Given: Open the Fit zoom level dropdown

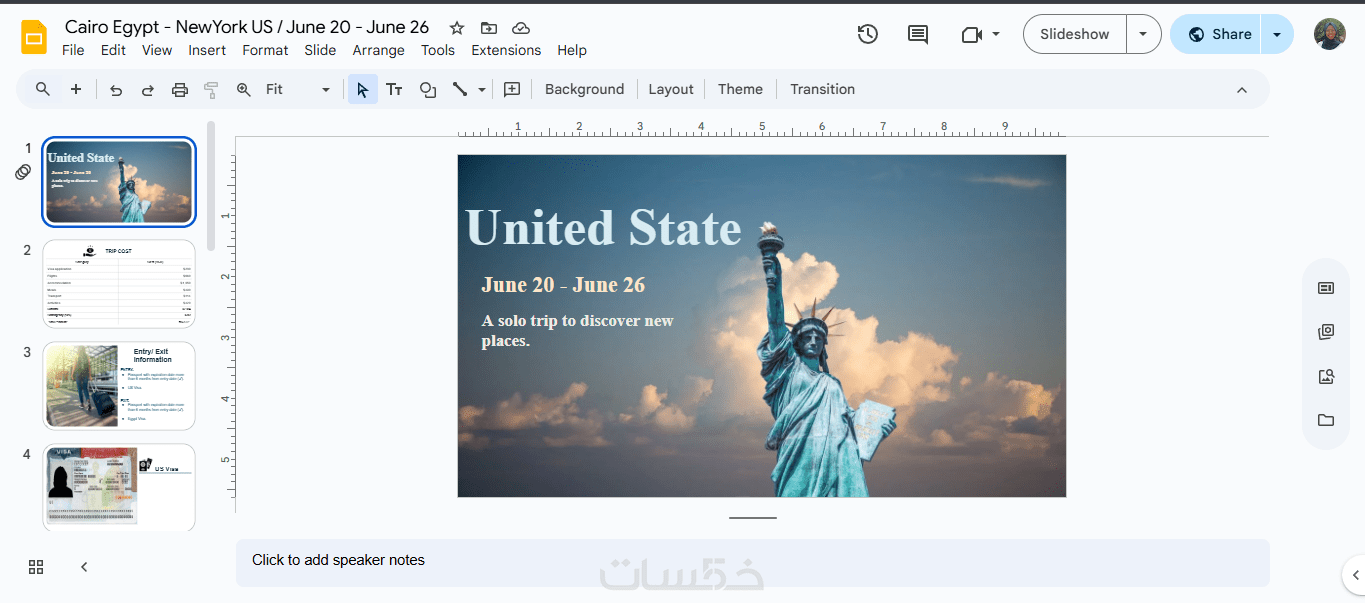Looking at the screenshot, I should (298, 89).
